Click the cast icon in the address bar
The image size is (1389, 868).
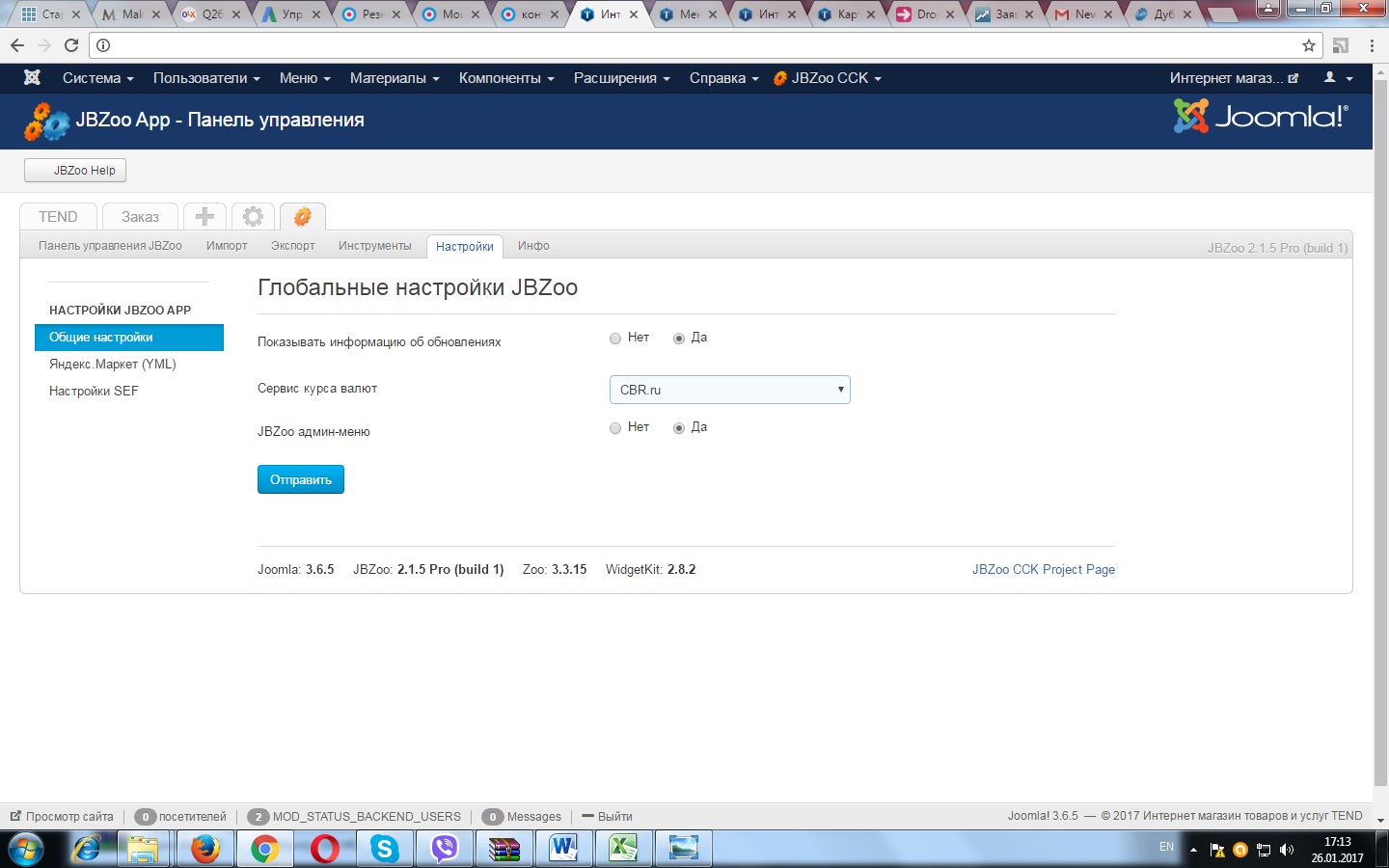[x=1341, y=45]
